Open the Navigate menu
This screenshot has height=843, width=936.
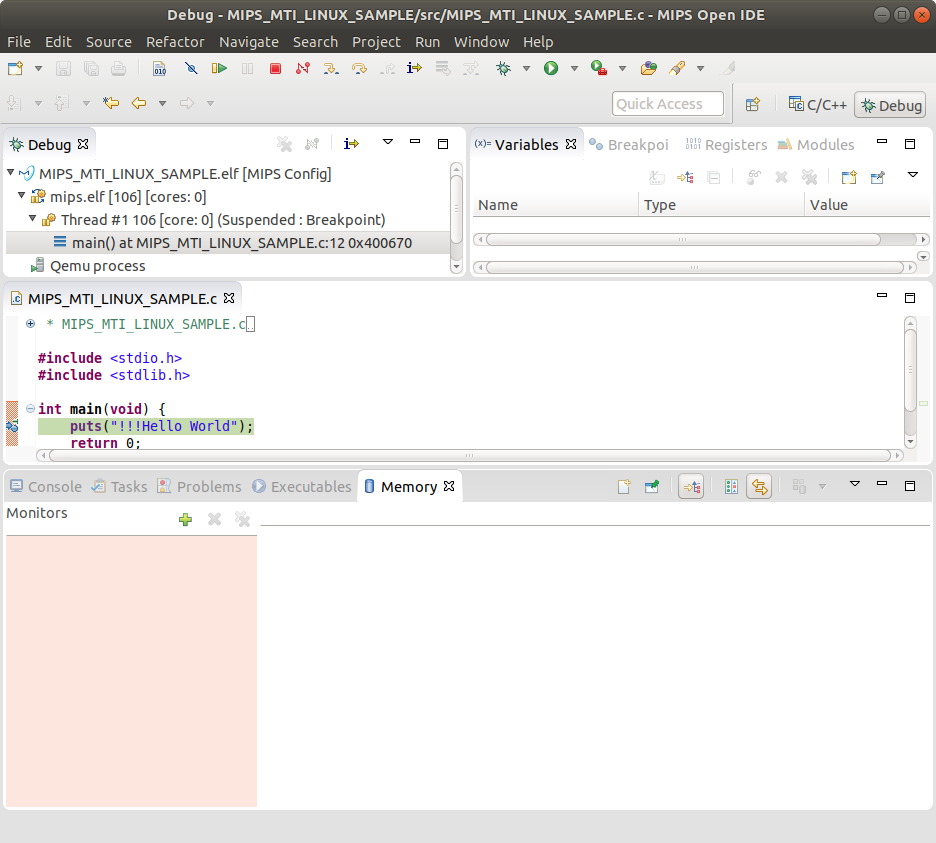point(248,42)
